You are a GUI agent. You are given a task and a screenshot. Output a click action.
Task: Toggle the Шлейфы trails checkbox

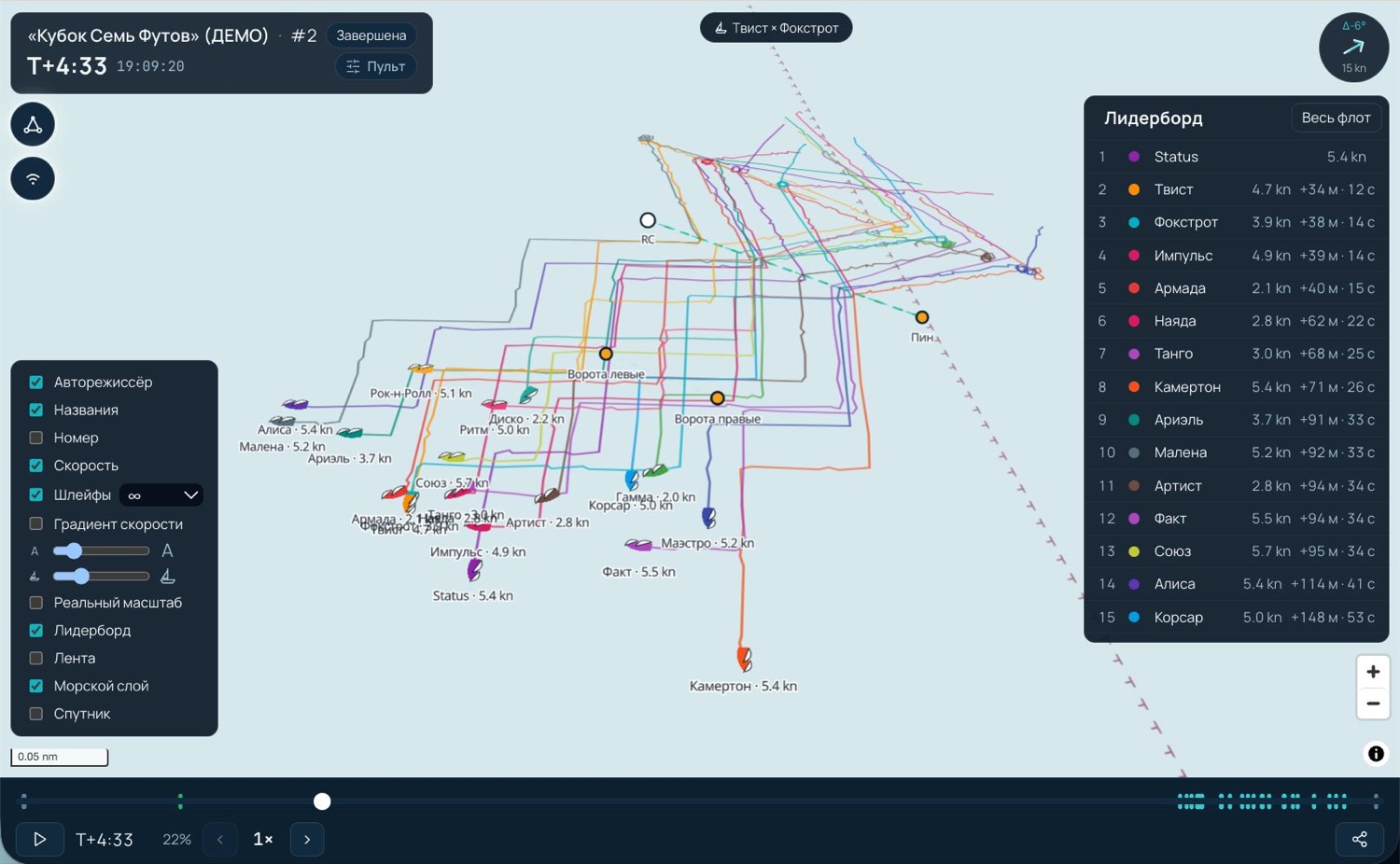pos(36,495)
